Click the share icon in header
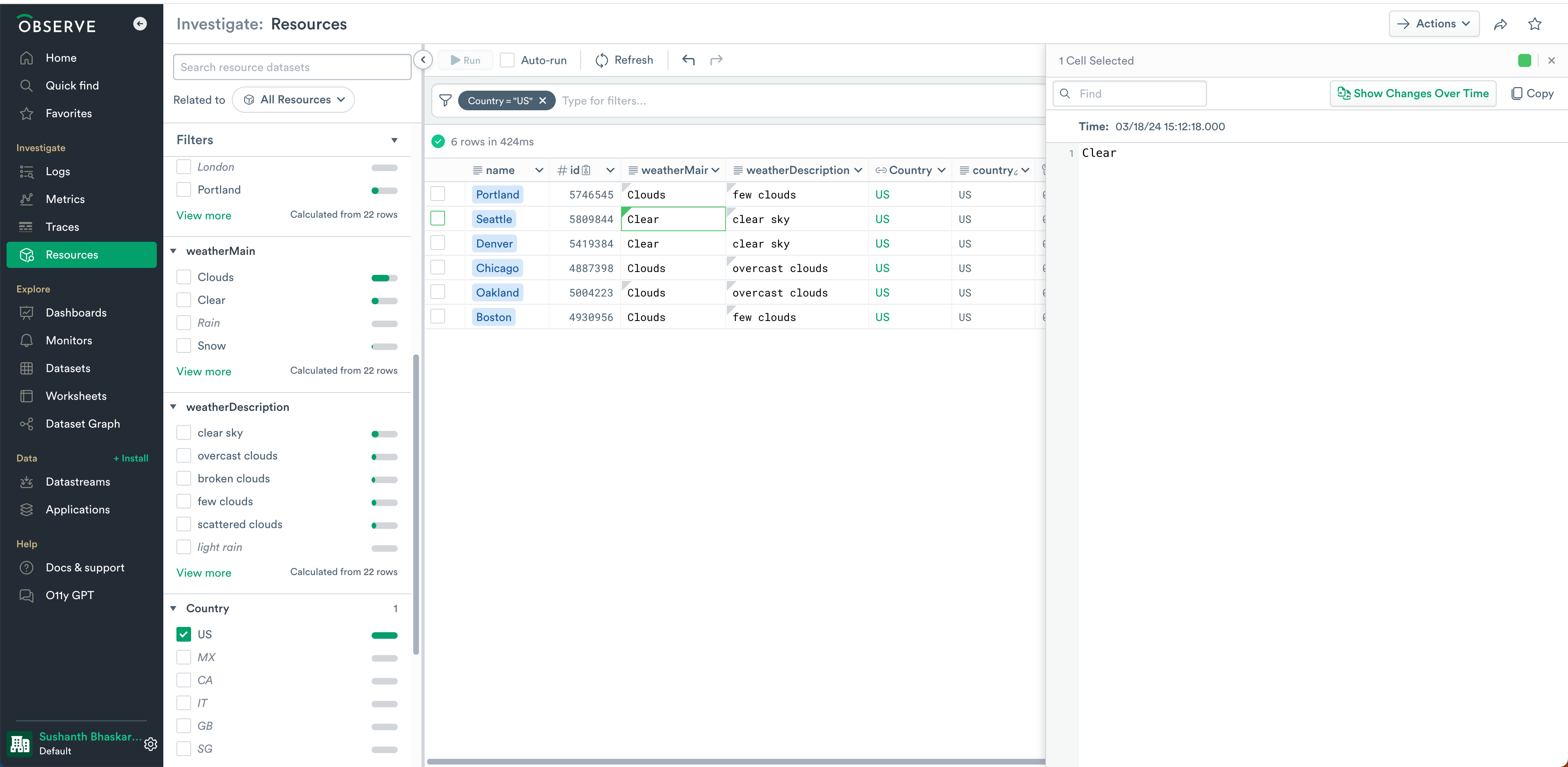 tap(1501, 25)
